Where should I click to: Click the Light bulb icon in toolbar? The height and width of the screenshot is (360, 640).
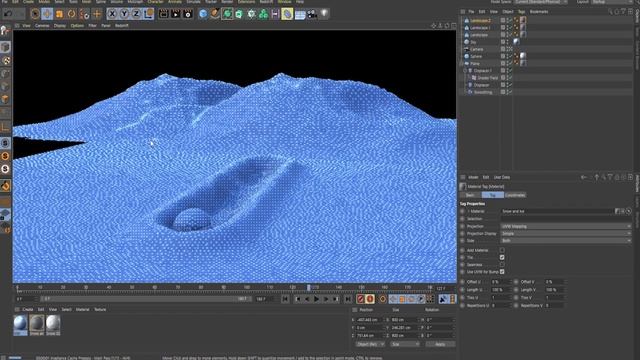click(324, 14)
